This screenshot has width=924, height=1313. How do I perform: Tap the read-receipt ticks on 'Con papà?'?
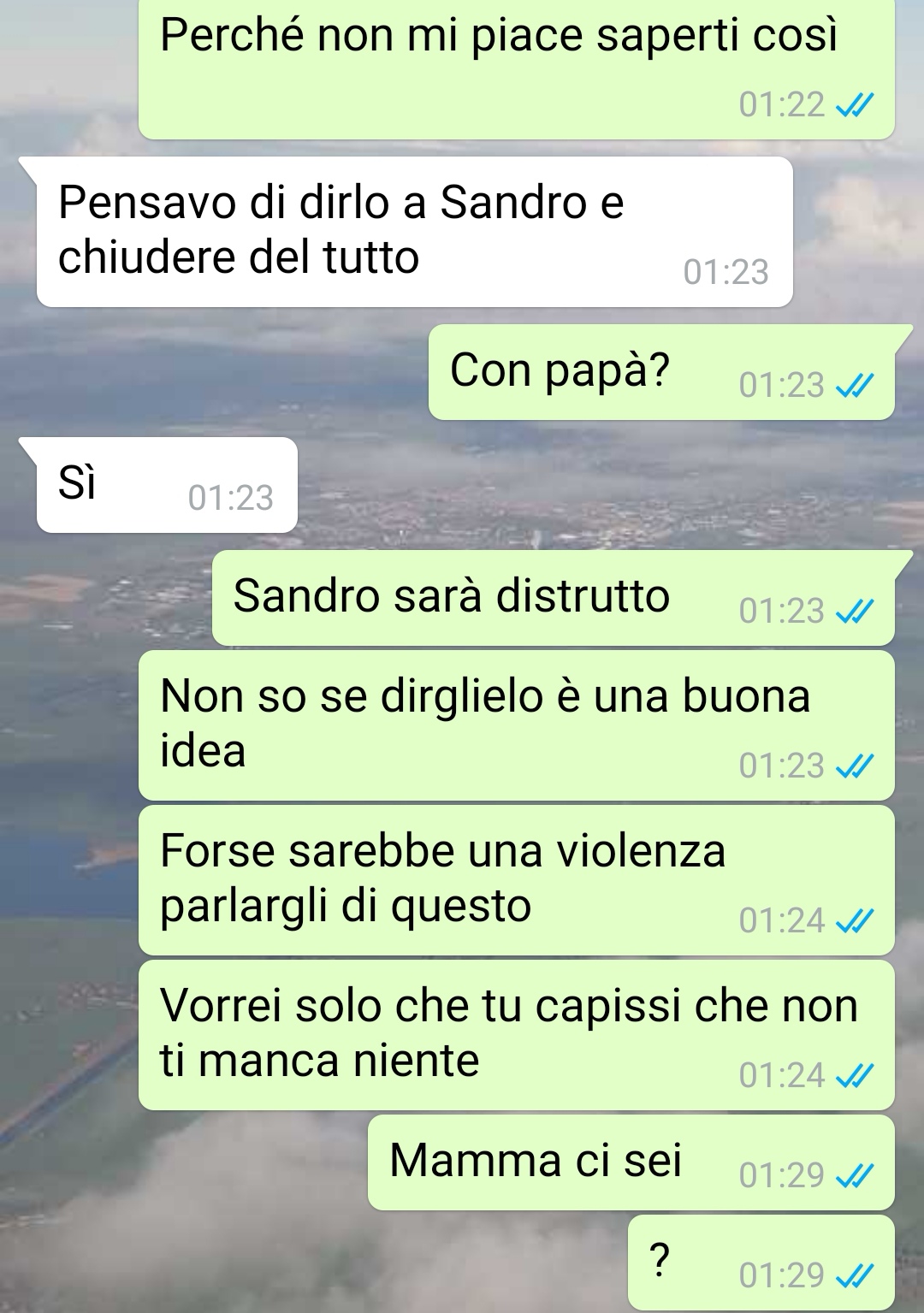[854, 387]
